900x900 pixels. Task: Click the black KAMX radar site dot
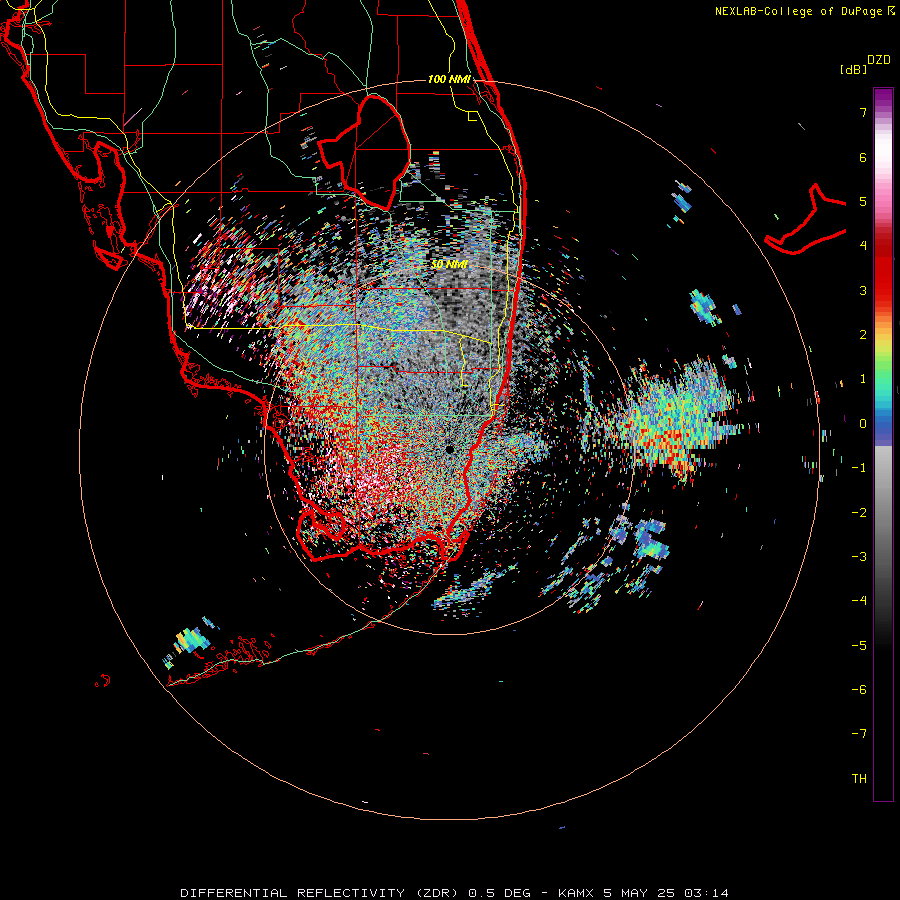click(x=449, y=449)
